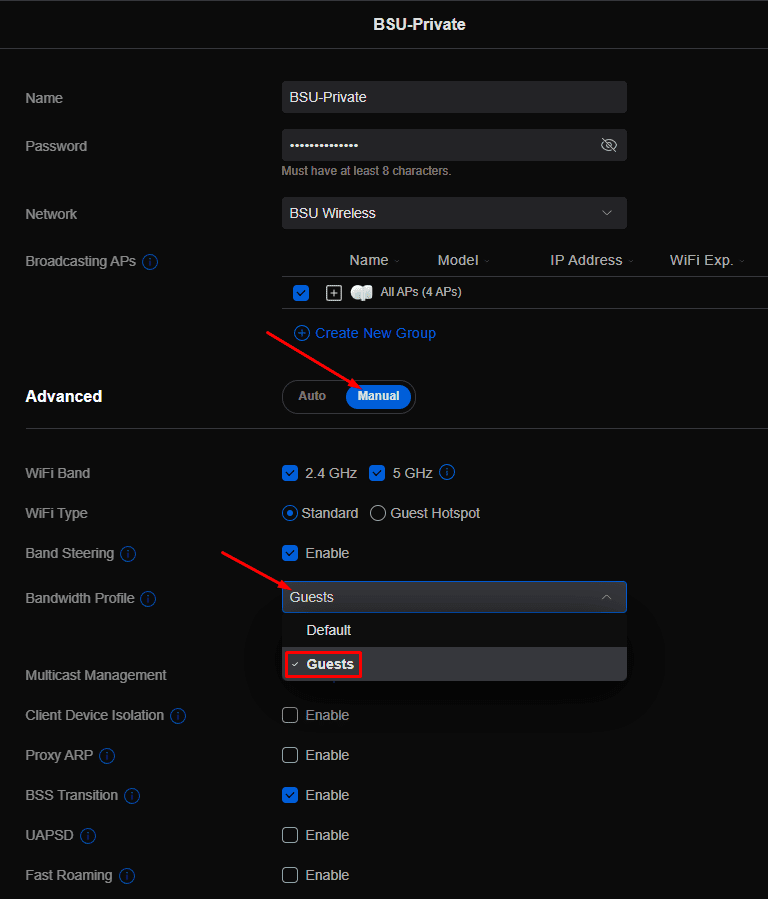This screenshot has height=899, width=768.
Task: Click Create New Group link
Action: (x=375, y=333)
